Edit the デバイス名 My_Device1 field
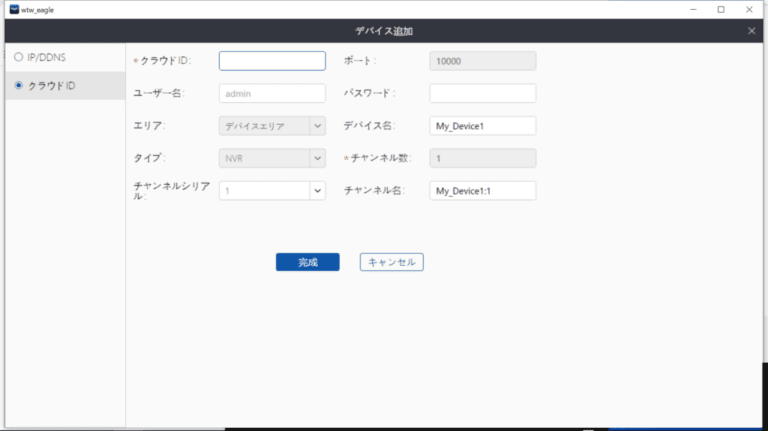Viewport: 768px width, 431px height. [x=482, y=126]
